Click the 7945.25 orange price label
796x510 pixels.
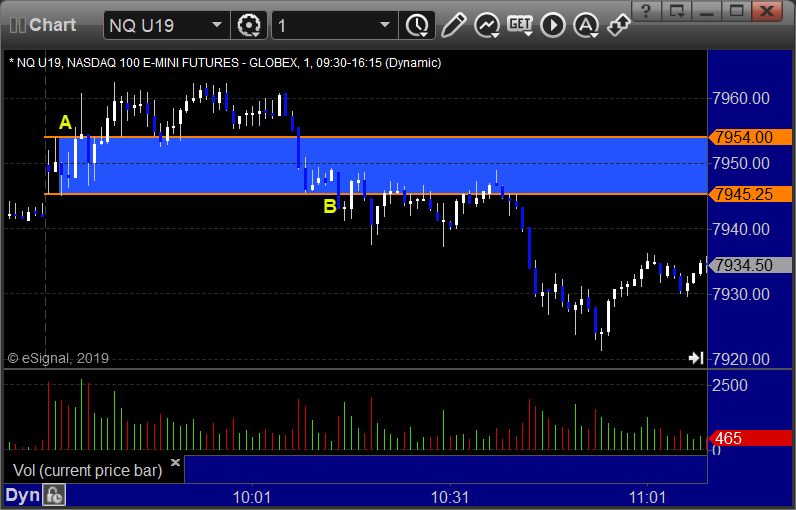(x=750, y=194)
